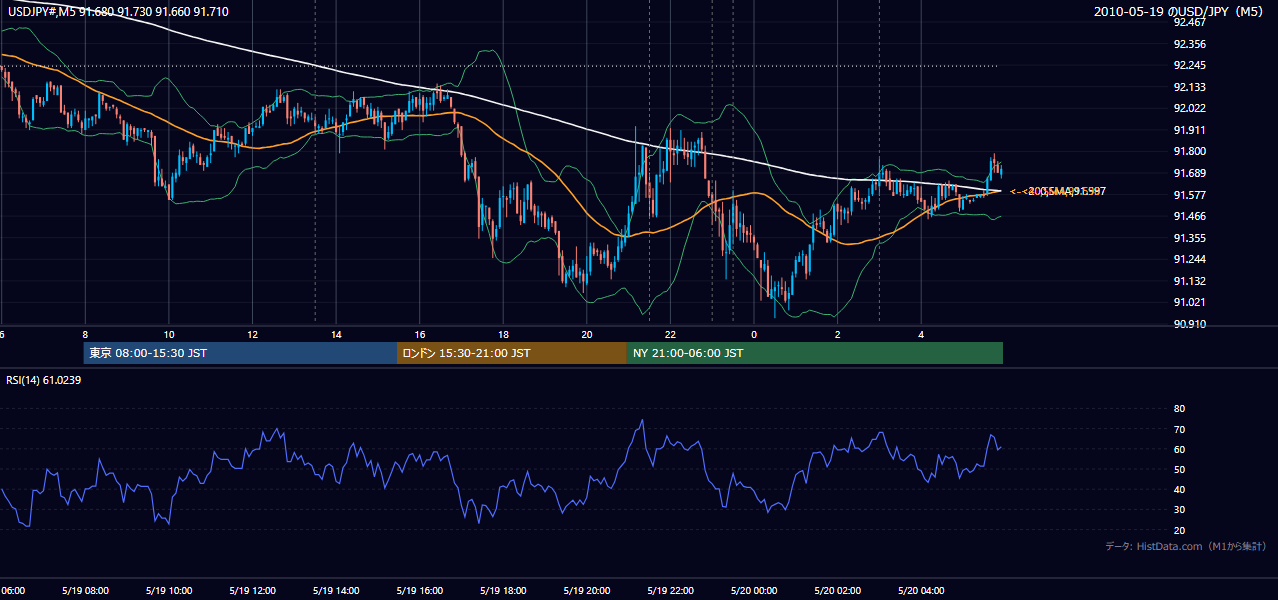1278x600 pixels.
Task: Click the 5/19 20:00 date label
Action: click(x=586, y=591)
